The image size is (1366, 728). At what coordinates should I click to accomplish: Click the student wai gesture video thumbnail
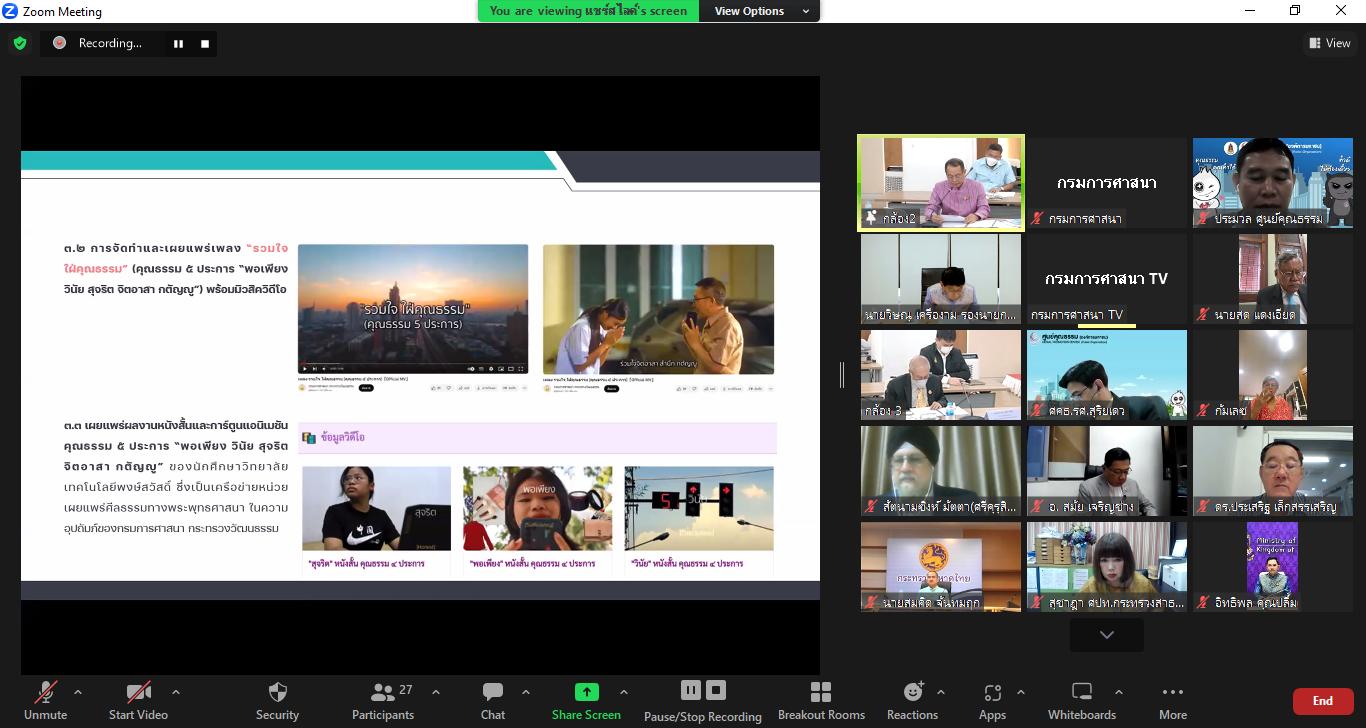(x=658, y=309)
